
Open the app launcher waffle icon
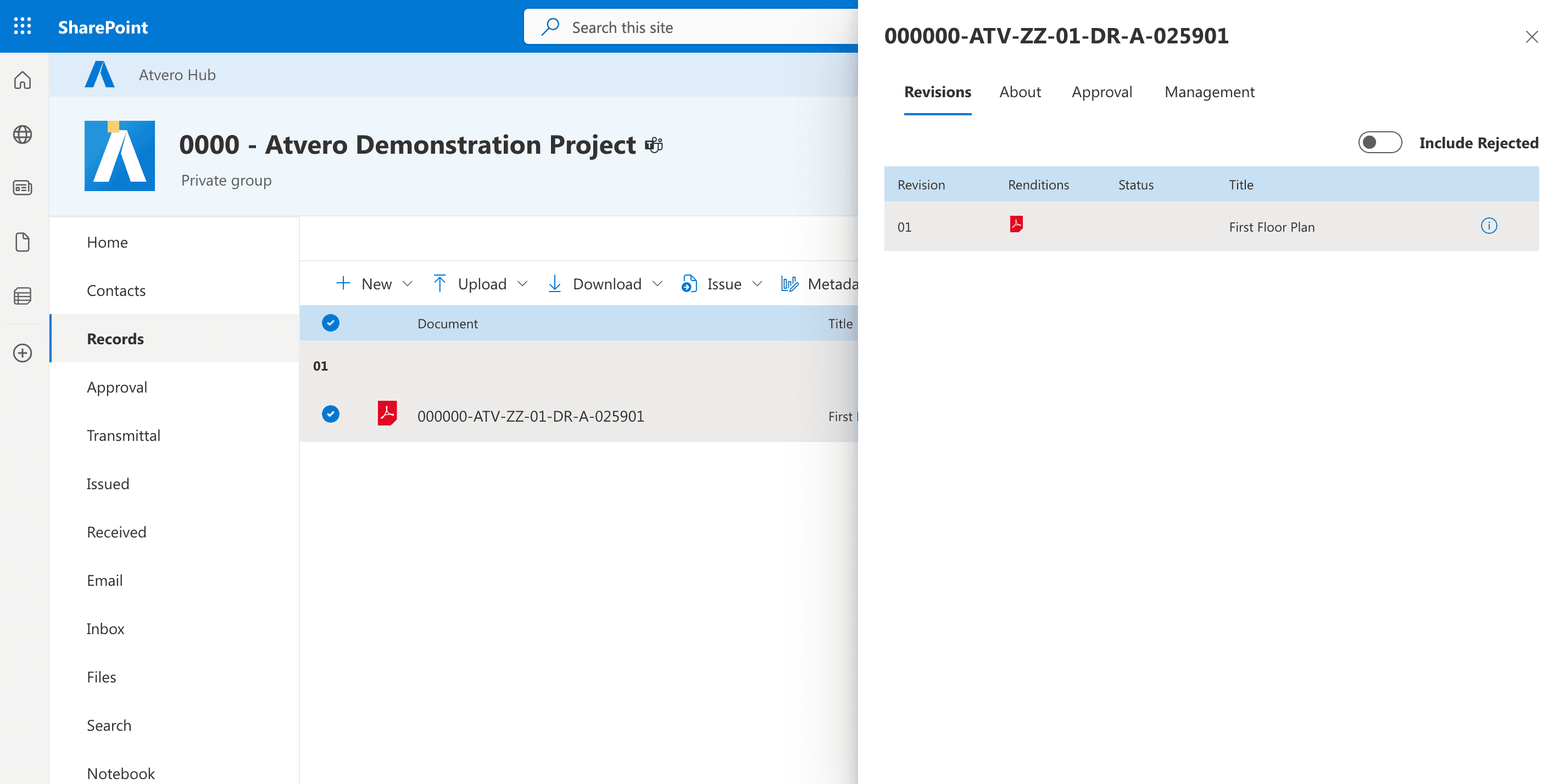point(23,26)
